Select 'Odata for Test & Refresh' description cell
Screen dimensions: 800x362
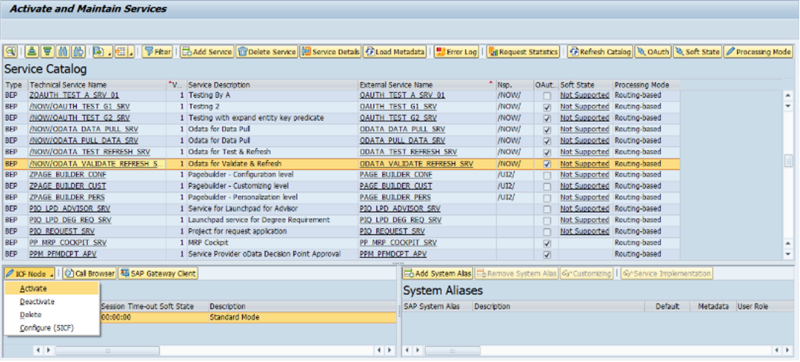click(272, 152)
